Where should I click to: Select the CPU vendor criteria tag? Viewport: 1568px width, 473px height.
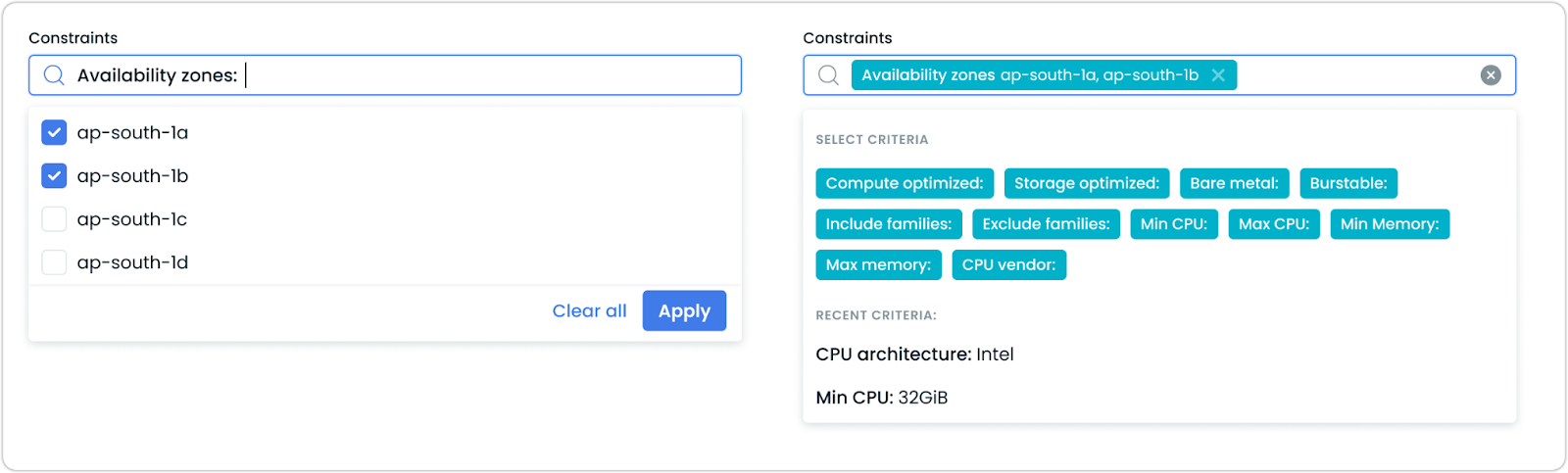(1008, 265)
